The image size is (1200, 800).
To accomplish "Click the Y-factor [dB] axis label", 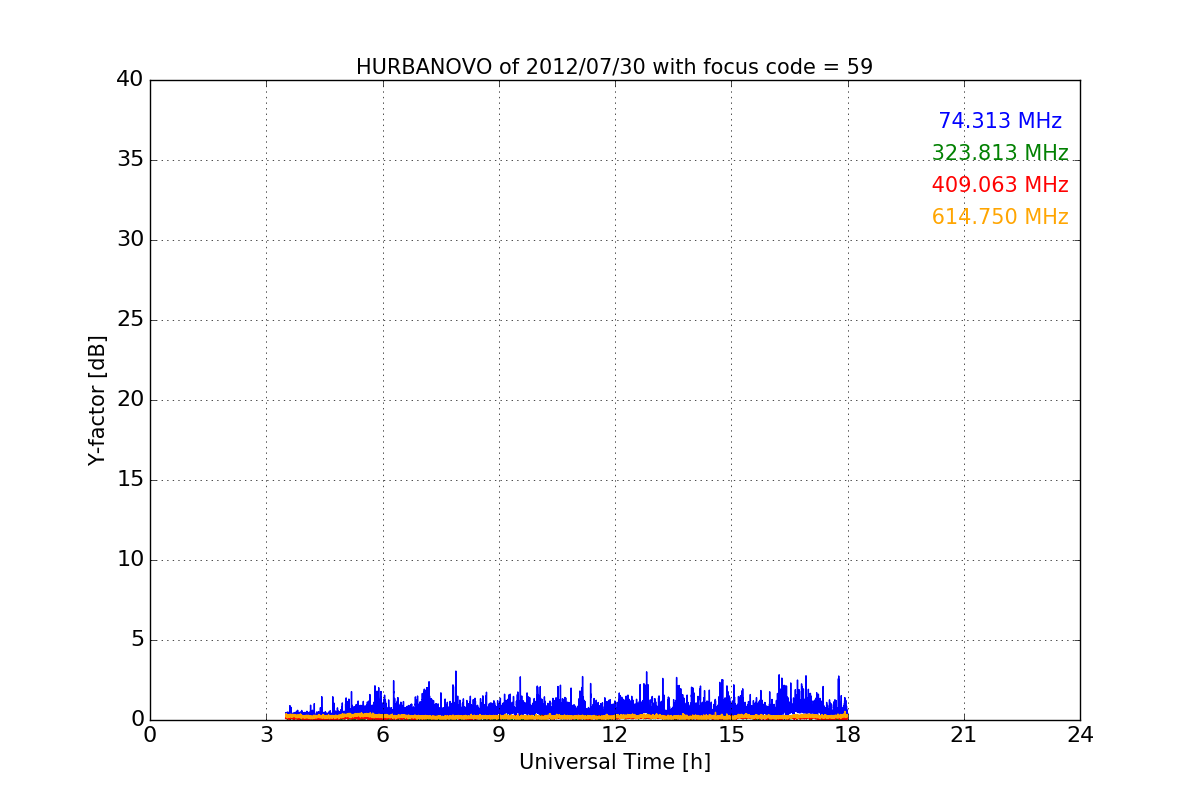I will (97, 400).
